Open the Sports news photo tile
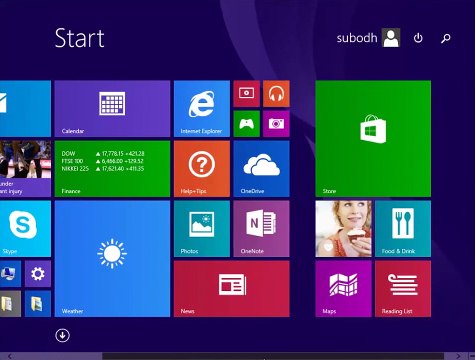475x360 pixels. point(25,169)
